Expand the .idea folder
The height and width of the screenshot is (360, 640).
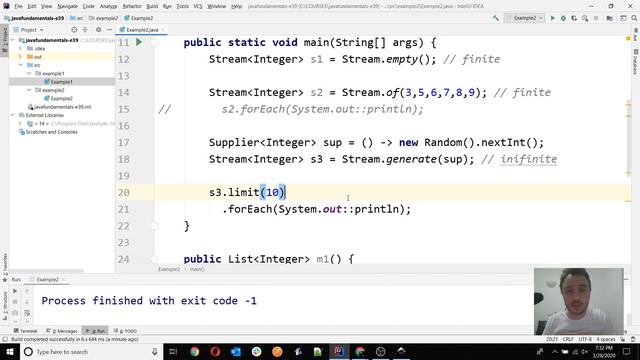20,48
